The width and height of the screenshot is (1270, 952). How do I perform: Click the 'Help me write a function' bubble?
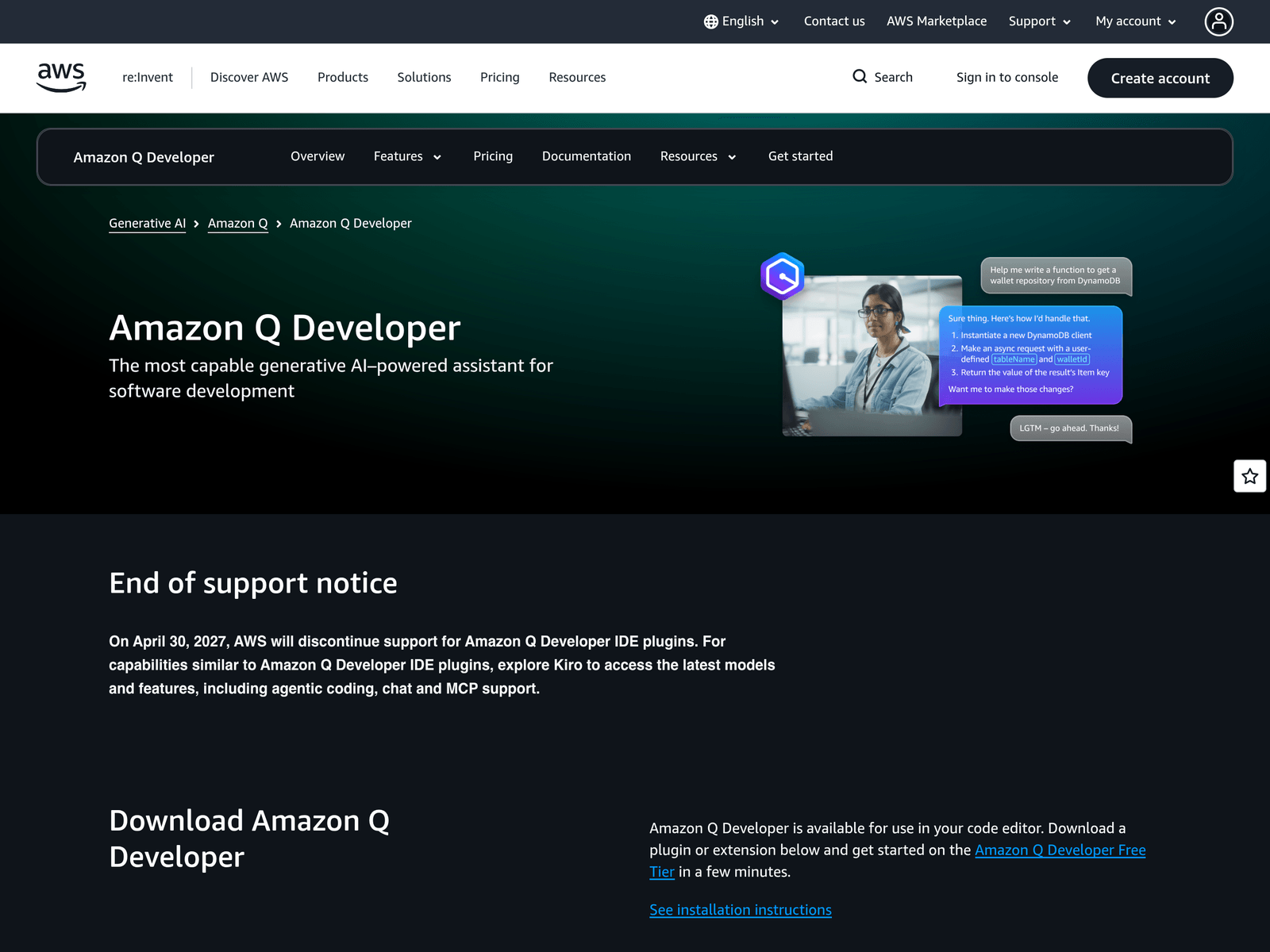pyautogui.click(x=1056, y=276)
